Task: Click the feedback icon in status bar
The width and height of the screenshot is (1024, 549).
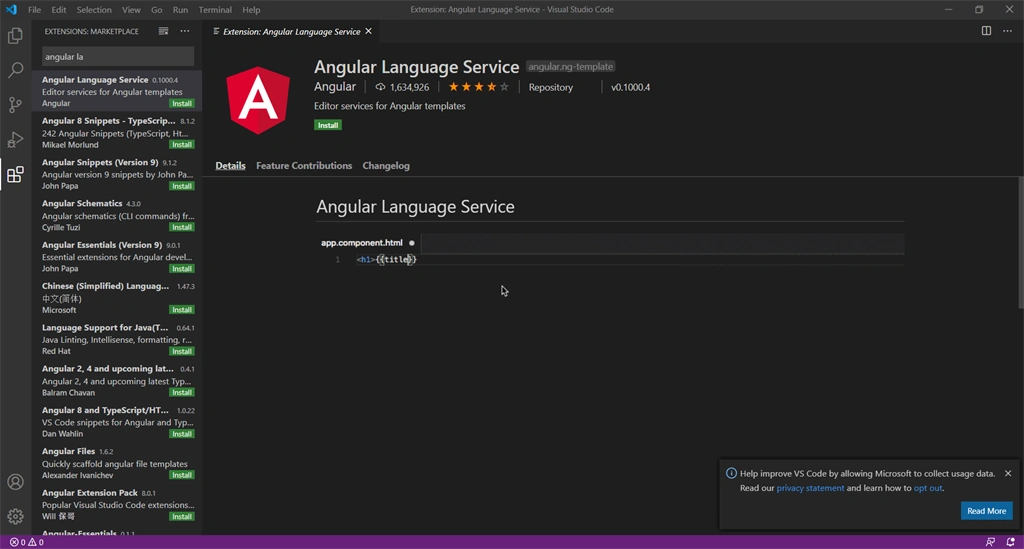Action: pos(990,542)
